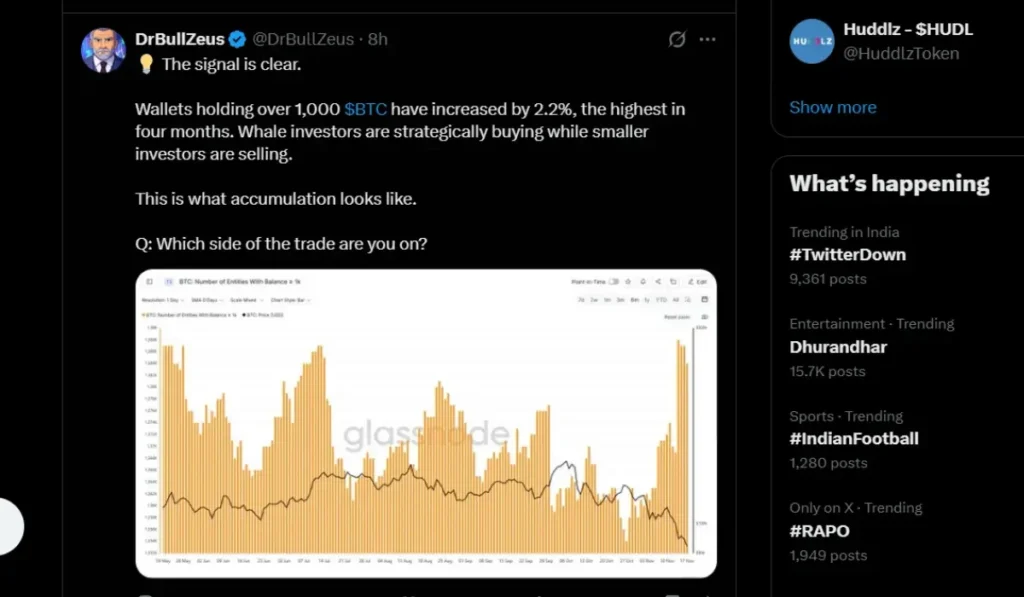Click the #TwitterDown trending topic

[x=848, y=254]
